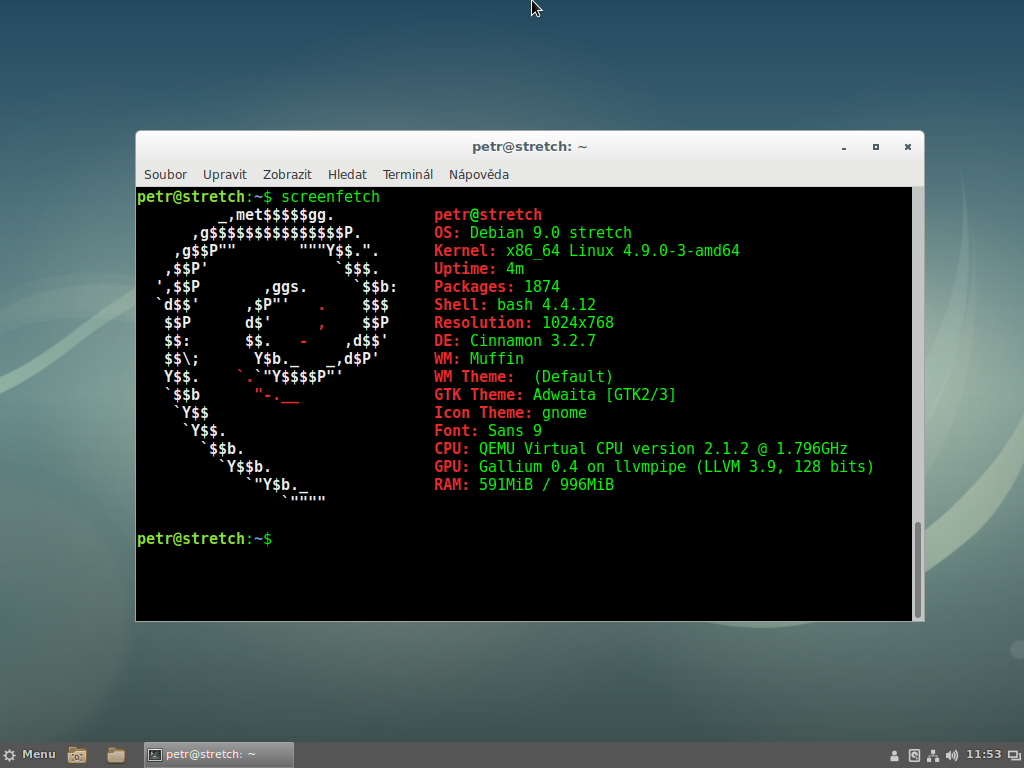The width and height of the screenshot is (1024, 768).
Task: Click the workspace switcher applet
Action: pos(1013,755)
